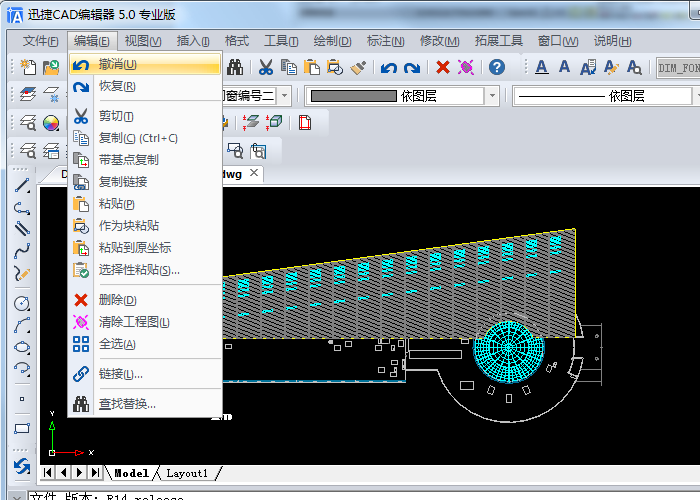Open the View (视图) menu

tap(143, 41)
